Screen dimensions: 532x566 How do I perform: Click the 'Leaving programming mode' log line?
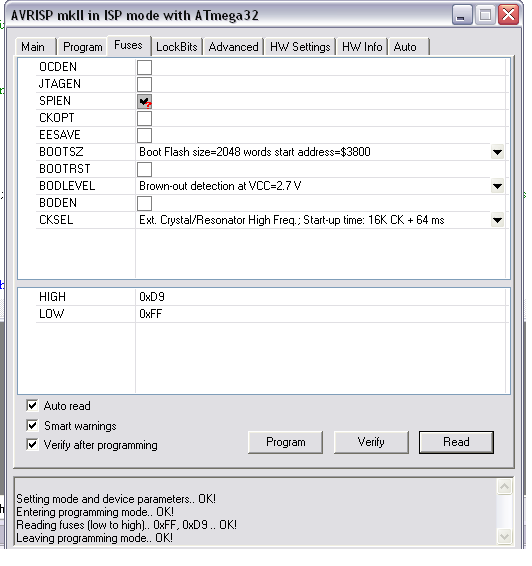point(95,538)
